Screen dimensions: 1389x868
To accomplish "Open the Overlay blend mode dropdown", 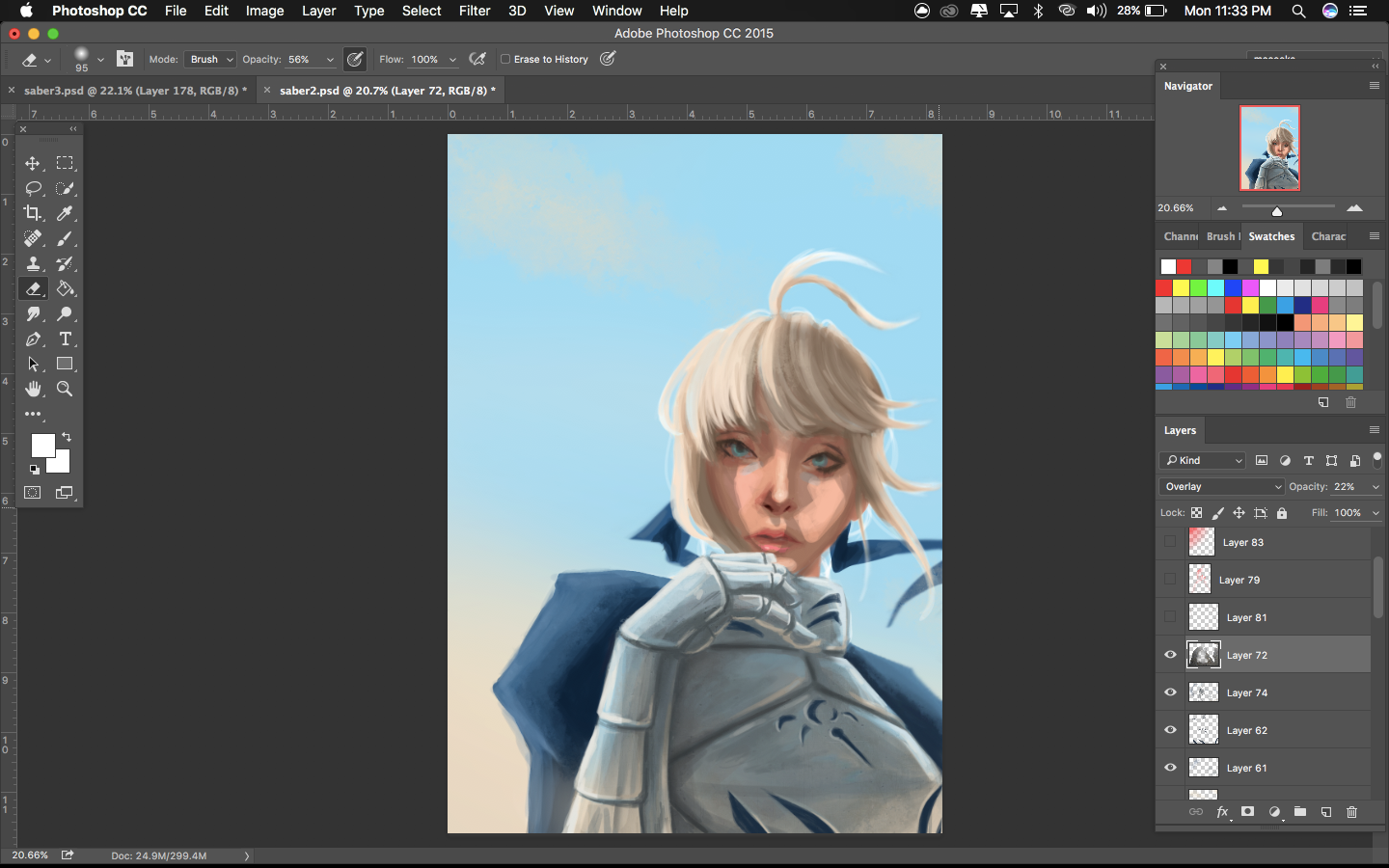I will [x=1221, y=487].
